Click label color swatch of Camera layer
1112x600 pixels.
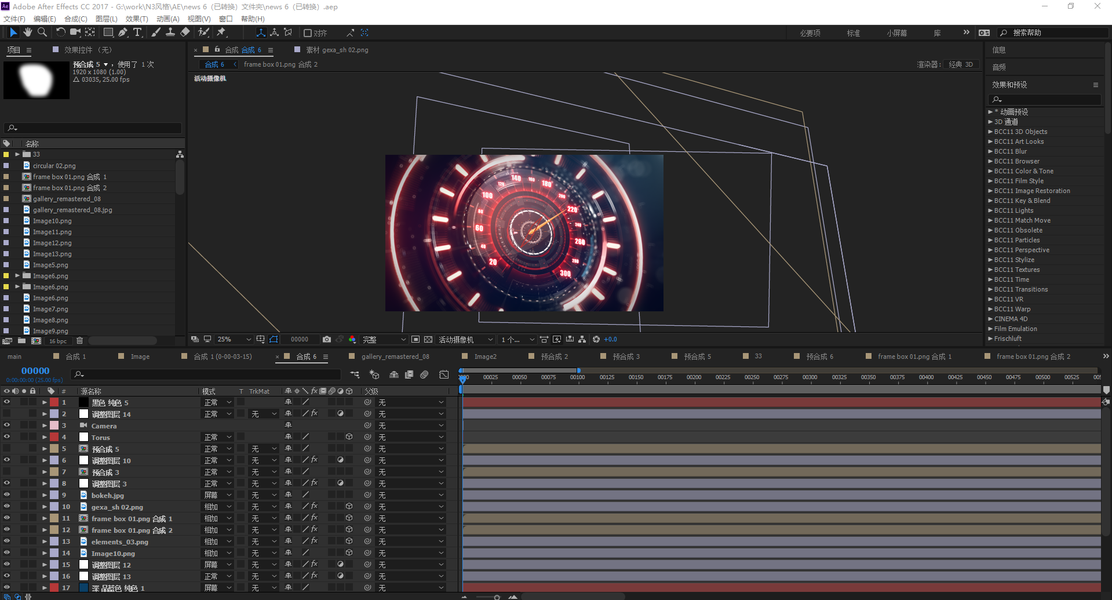click(54, 426)
